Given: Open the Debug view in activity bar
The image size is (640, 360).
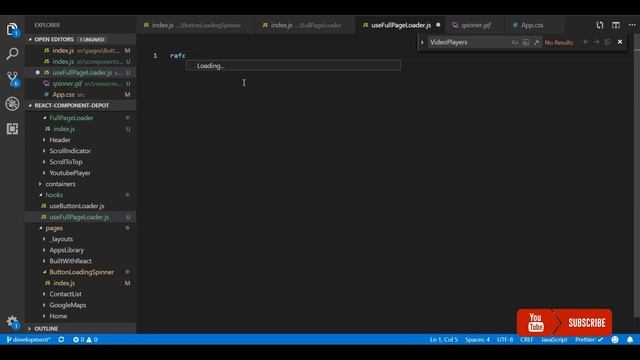Looking at the screenshot, I should pyautogui.click(x=12, y=104).
